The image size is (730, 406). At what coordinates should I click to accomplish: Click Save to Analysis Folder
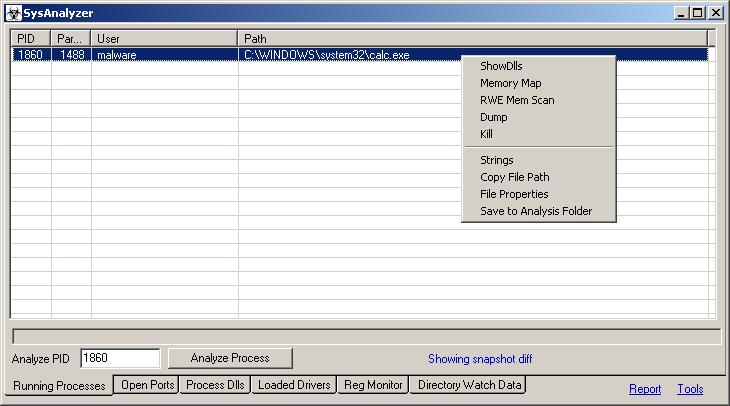point(536,211)
